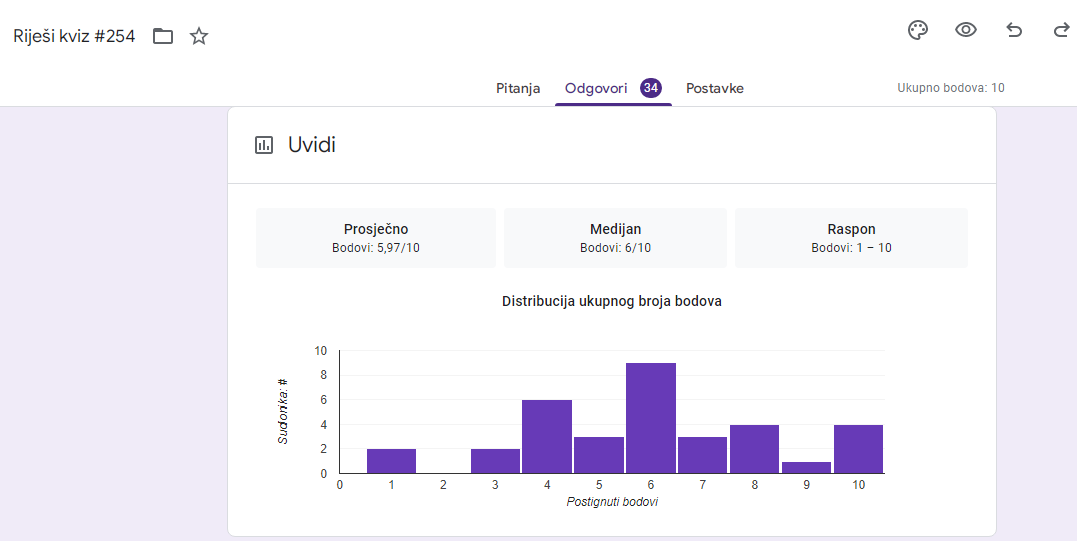Image resolution: width=1077 pixels, height=541 pixels.
Task: Click the undo arrow icon
Action: [x=1014, y=30]
